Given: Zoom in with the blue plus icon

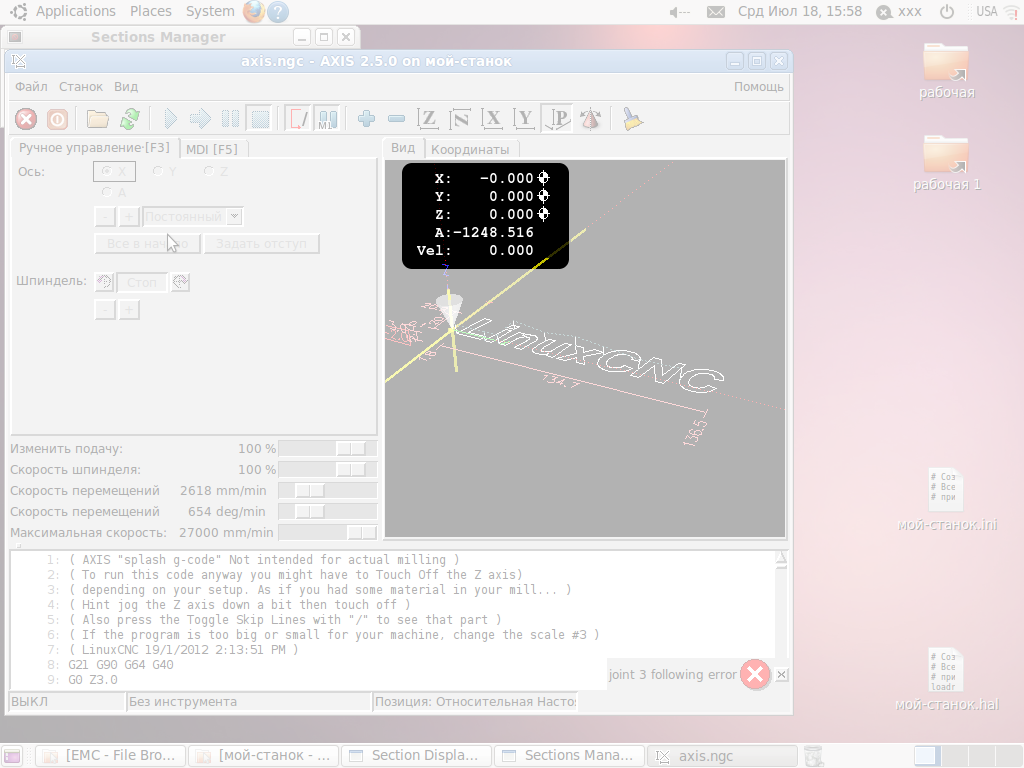Looking at the screenshot, I should 366,119.
